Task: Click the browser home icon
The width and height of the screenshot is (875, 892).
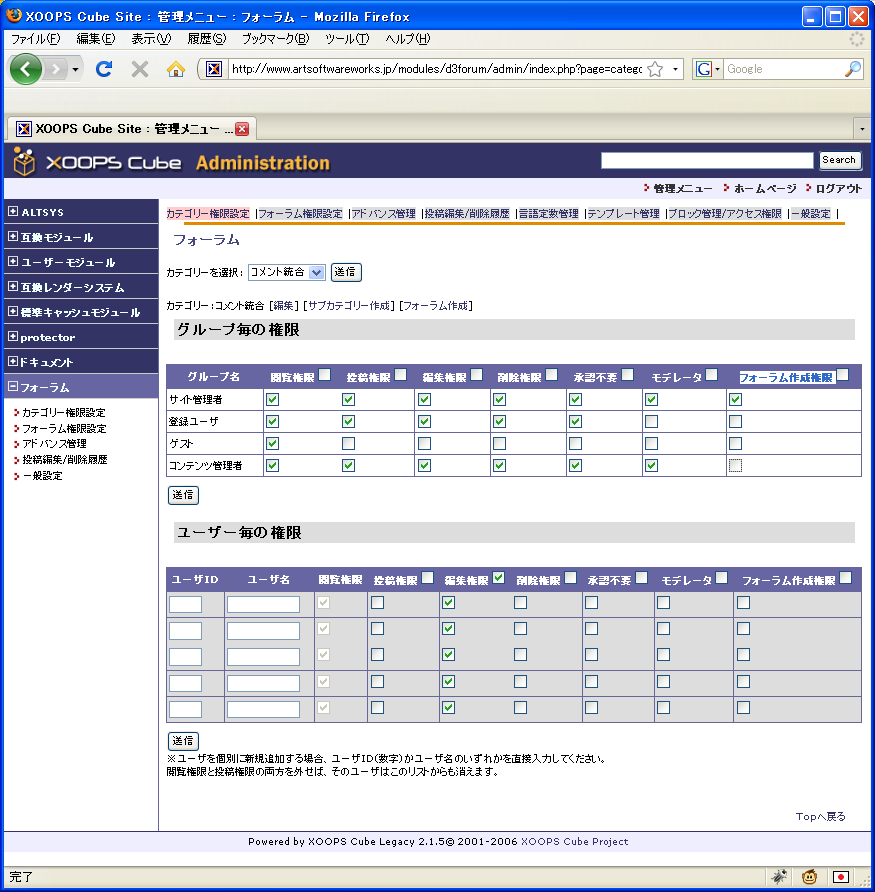Action: pyautogui.click(x=176, y=69)
